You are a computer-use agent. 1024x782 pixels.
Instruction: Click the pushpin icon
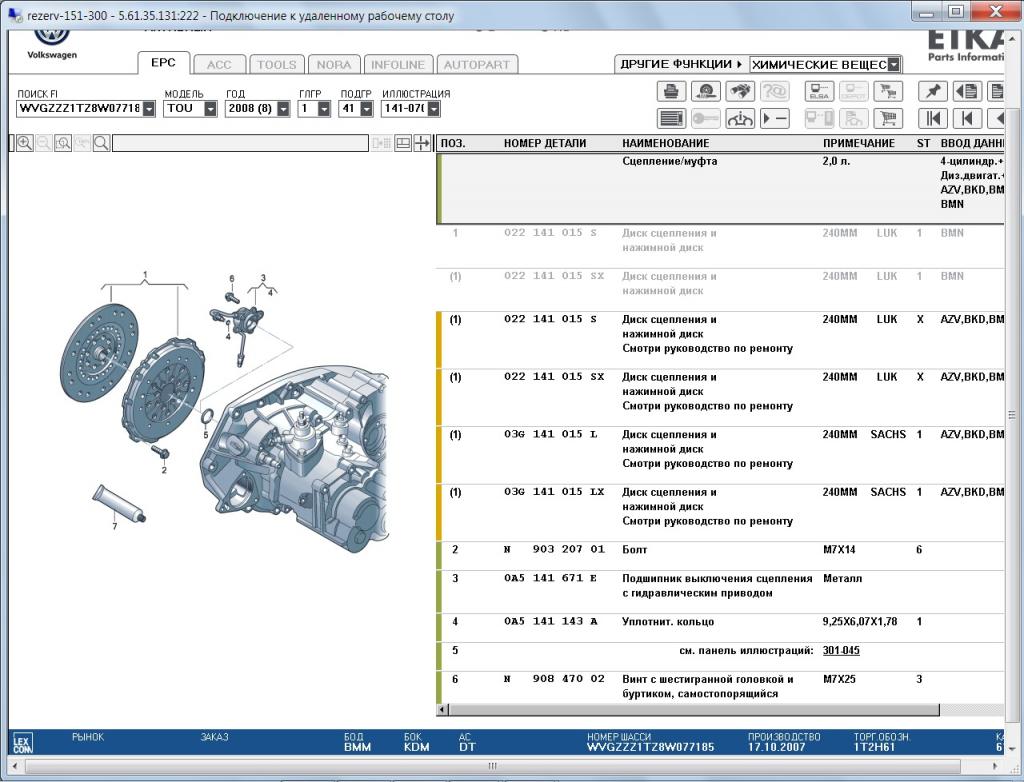[x=933, y=91]
